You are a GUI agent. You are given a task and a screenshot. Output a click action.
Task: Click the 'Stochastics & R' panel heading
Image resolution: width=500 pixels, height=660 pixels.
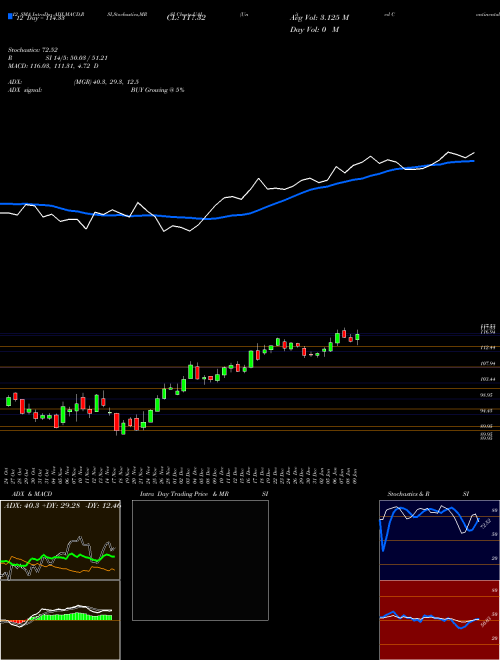[408, 494]
